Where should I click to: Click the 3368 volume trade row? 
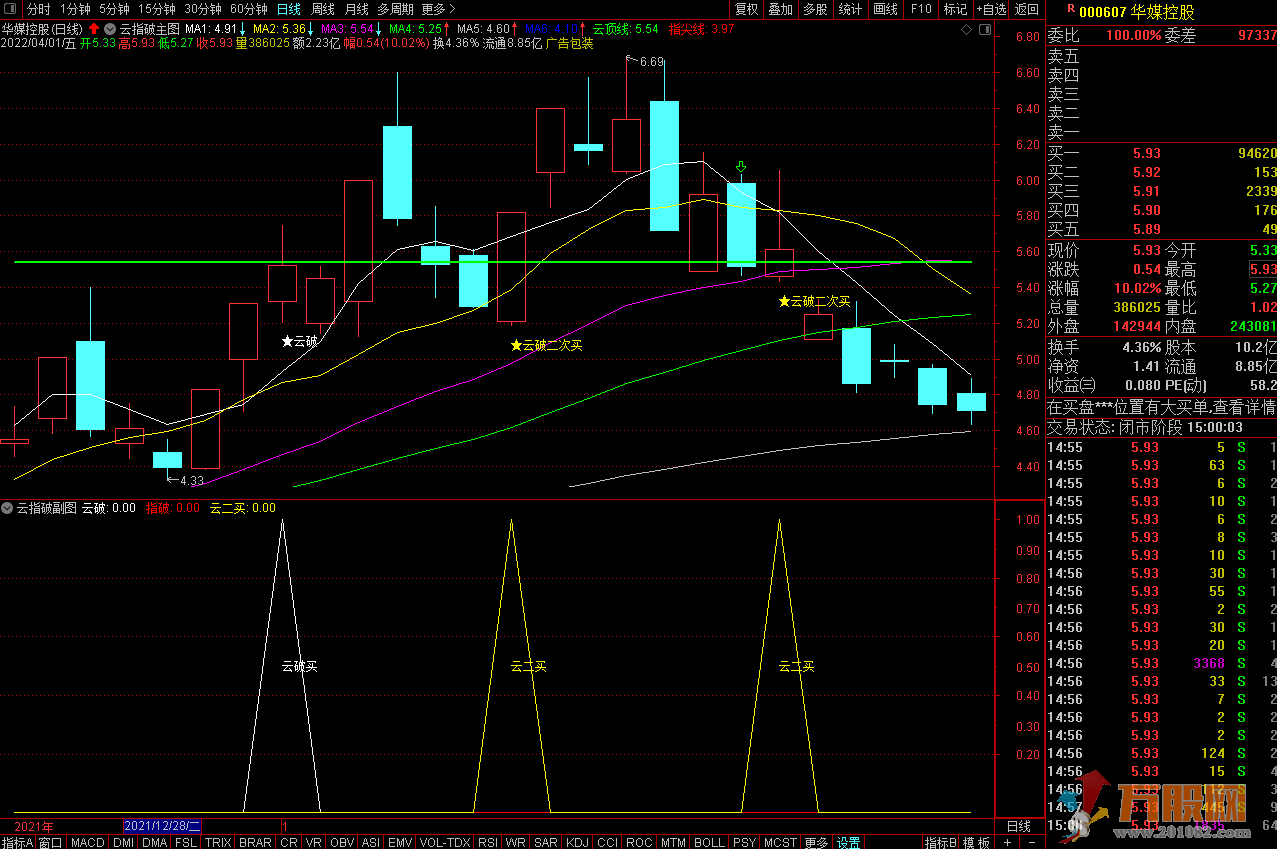click(x=1161, y=663)
